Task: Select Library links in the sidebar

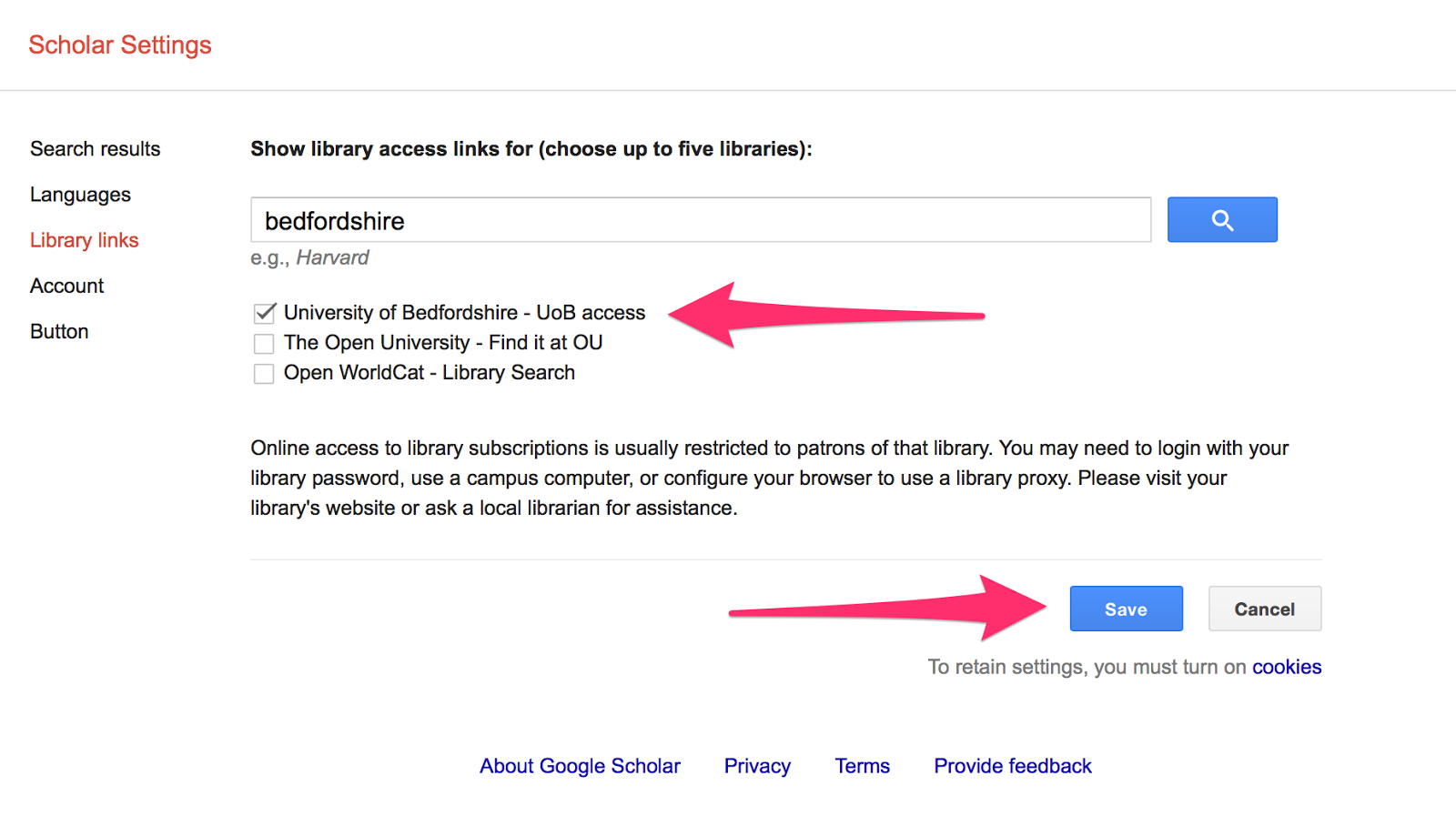Action: point(84,239)
